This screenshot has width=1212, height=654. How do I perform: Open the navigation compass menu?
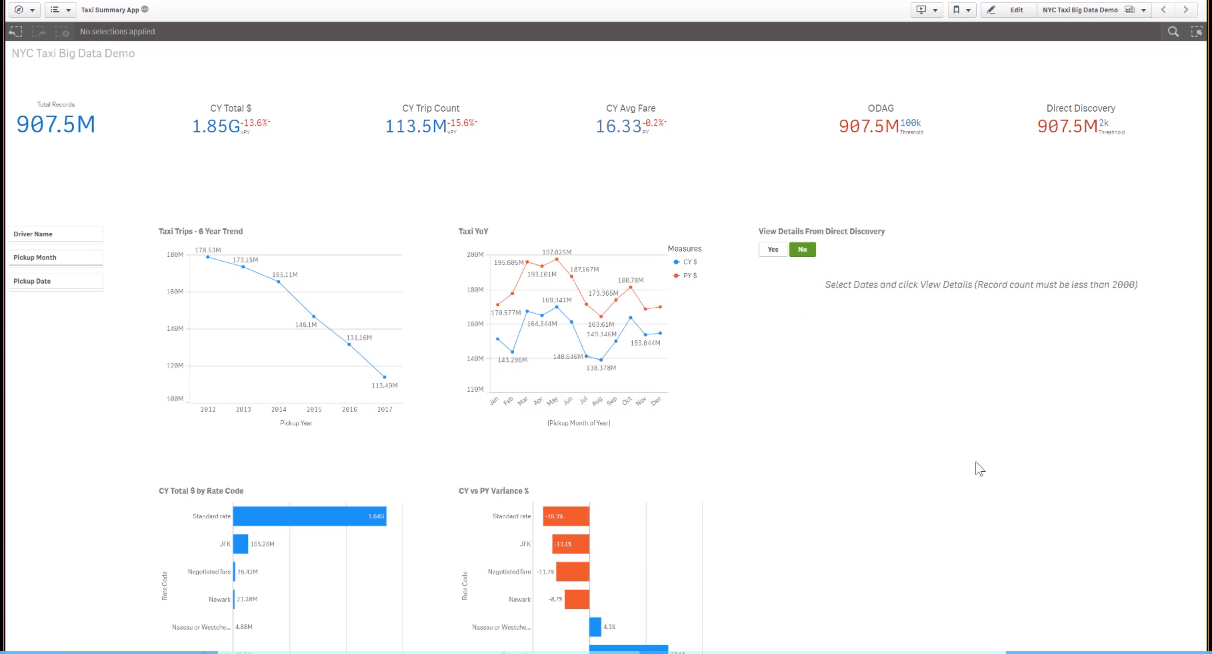click(25, 9)
